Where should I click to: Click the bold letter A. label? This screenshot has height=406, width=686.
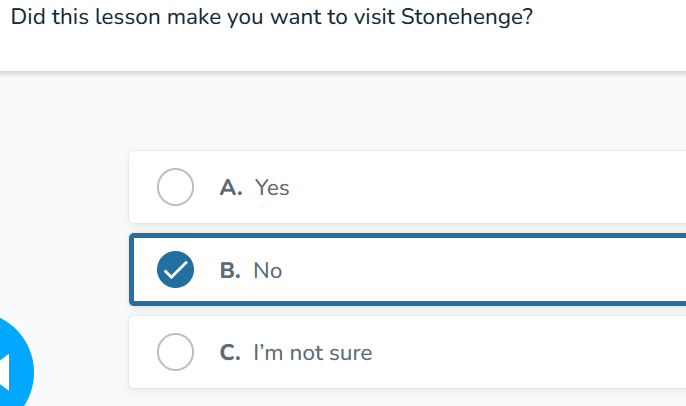tap(231, 188)
